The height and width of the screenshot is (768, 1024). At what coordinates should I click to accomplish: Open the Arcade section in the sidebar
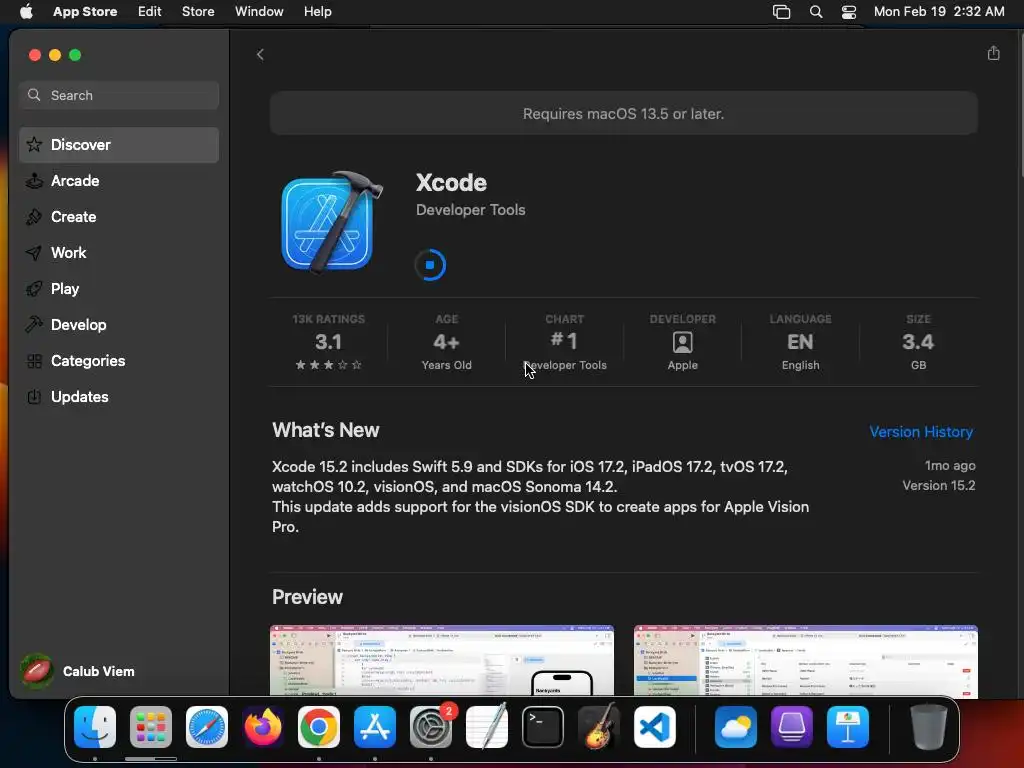(119, 181)
